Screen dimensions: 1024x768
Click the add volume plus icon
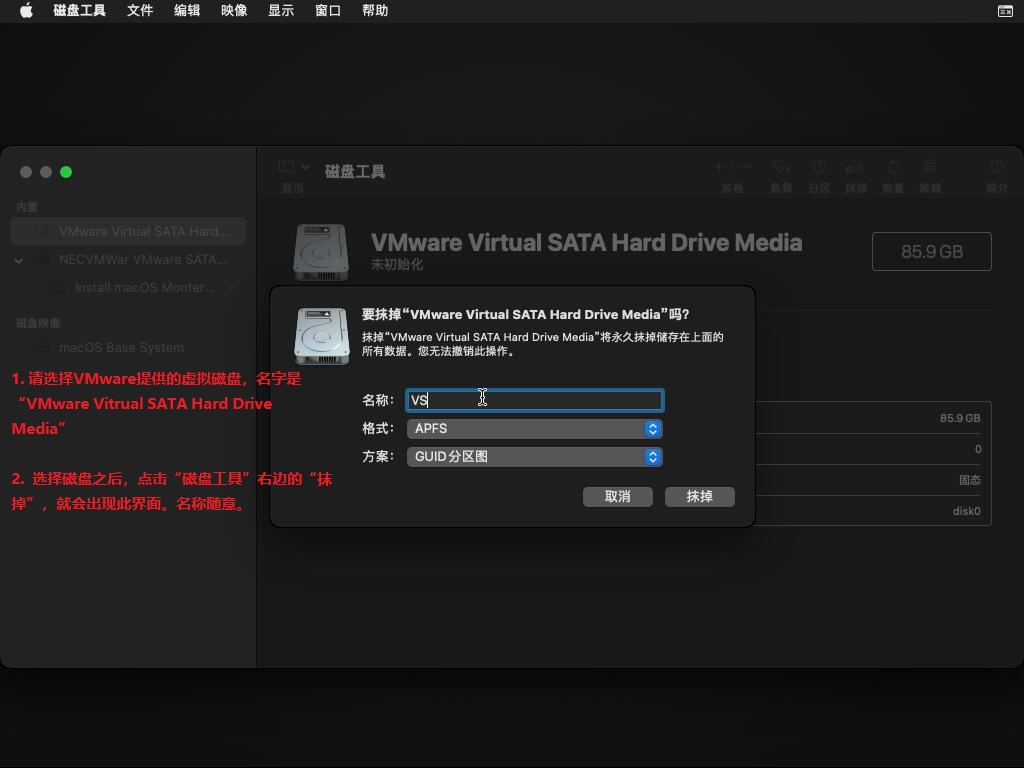[x=719, y=167]
